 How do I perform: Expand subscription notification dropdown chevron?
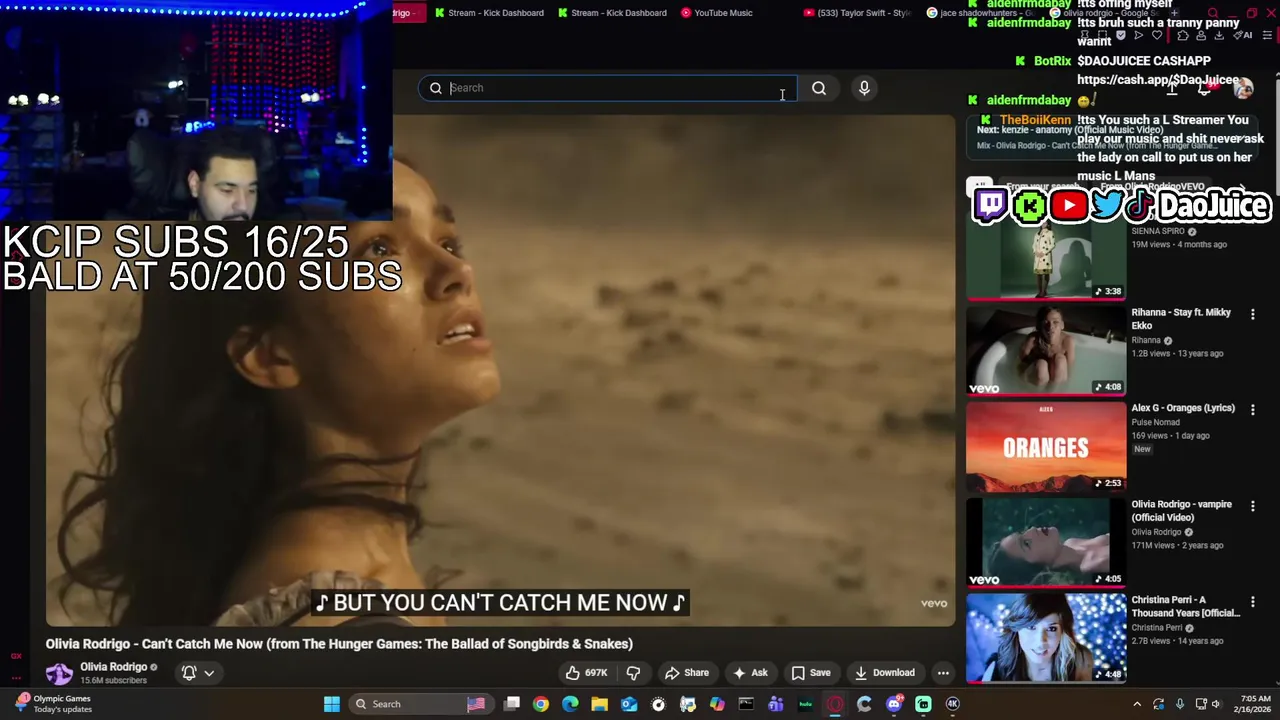[209, 673]
